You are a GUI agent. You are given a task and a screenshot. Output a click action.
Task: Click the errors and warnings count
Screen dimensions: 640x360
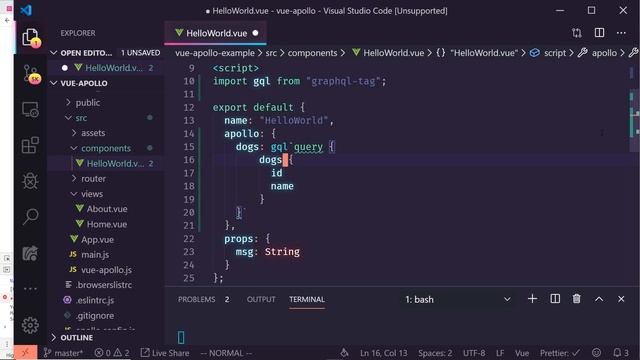(112, 353)
